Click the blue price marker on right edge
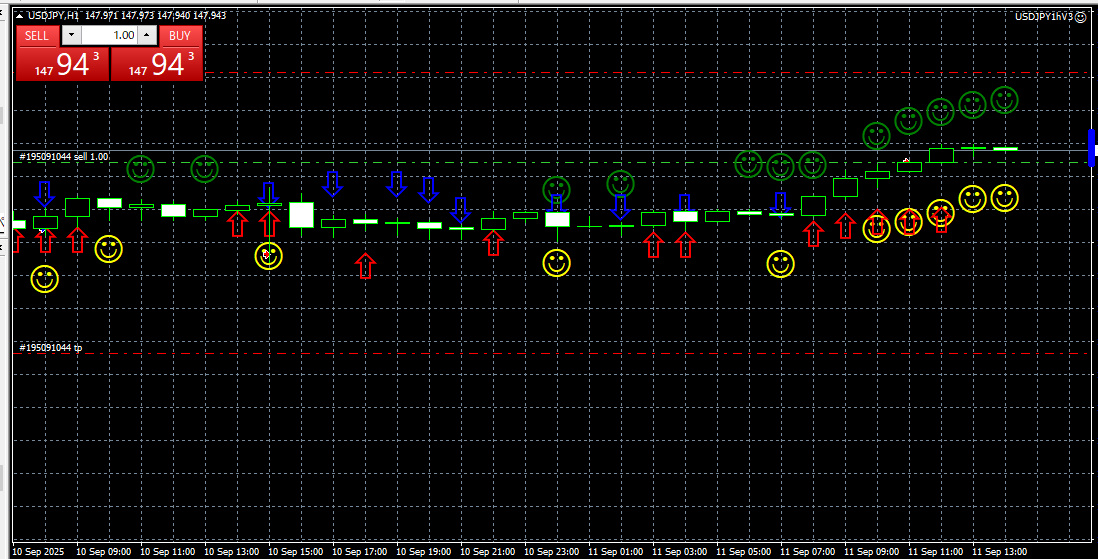Image resolution: width=1098 pixels, height=559 pixels. pos(1091,148)
